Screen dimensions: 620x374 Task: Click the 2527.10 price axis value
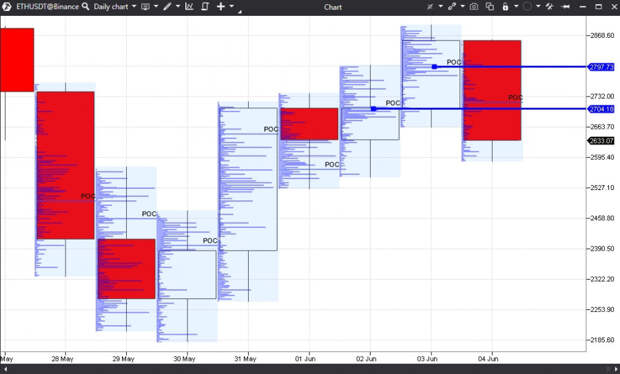[x=602, y=188]
